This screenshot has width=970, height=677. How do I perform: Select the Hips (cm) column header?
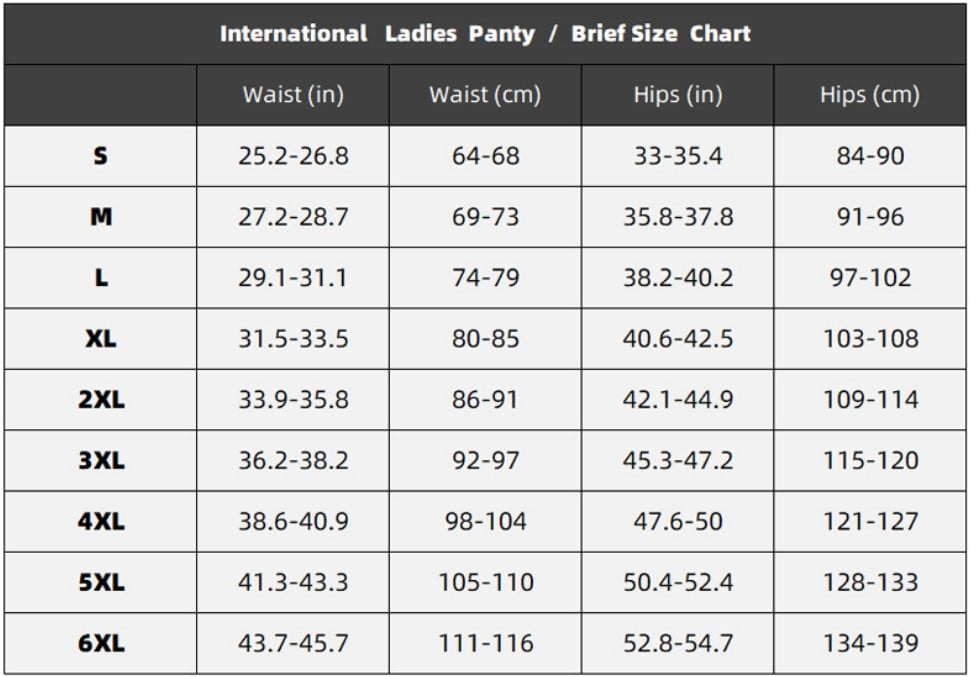pos(870,95)
